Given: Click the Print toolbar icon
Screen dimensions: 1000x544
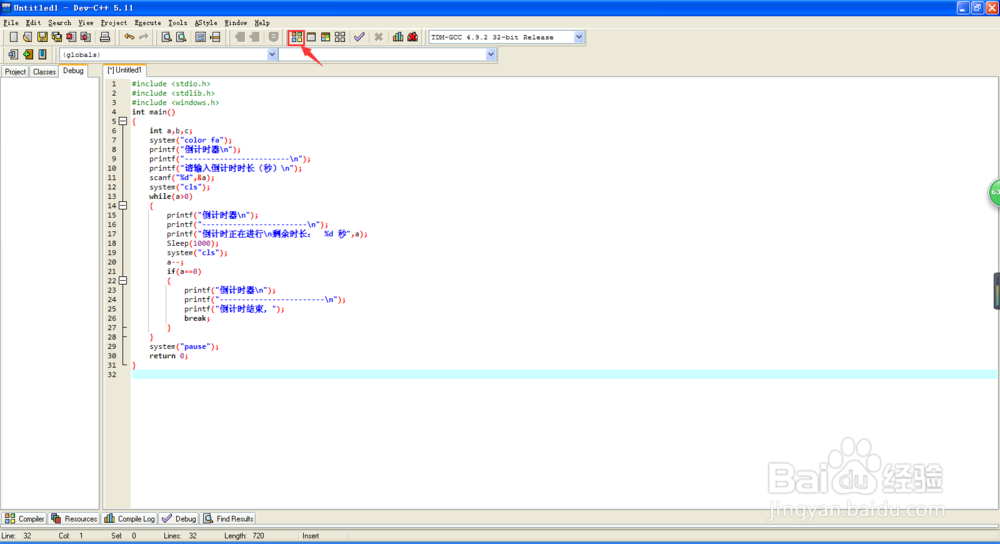Looking at the screenshot, I should click(105, 37).
